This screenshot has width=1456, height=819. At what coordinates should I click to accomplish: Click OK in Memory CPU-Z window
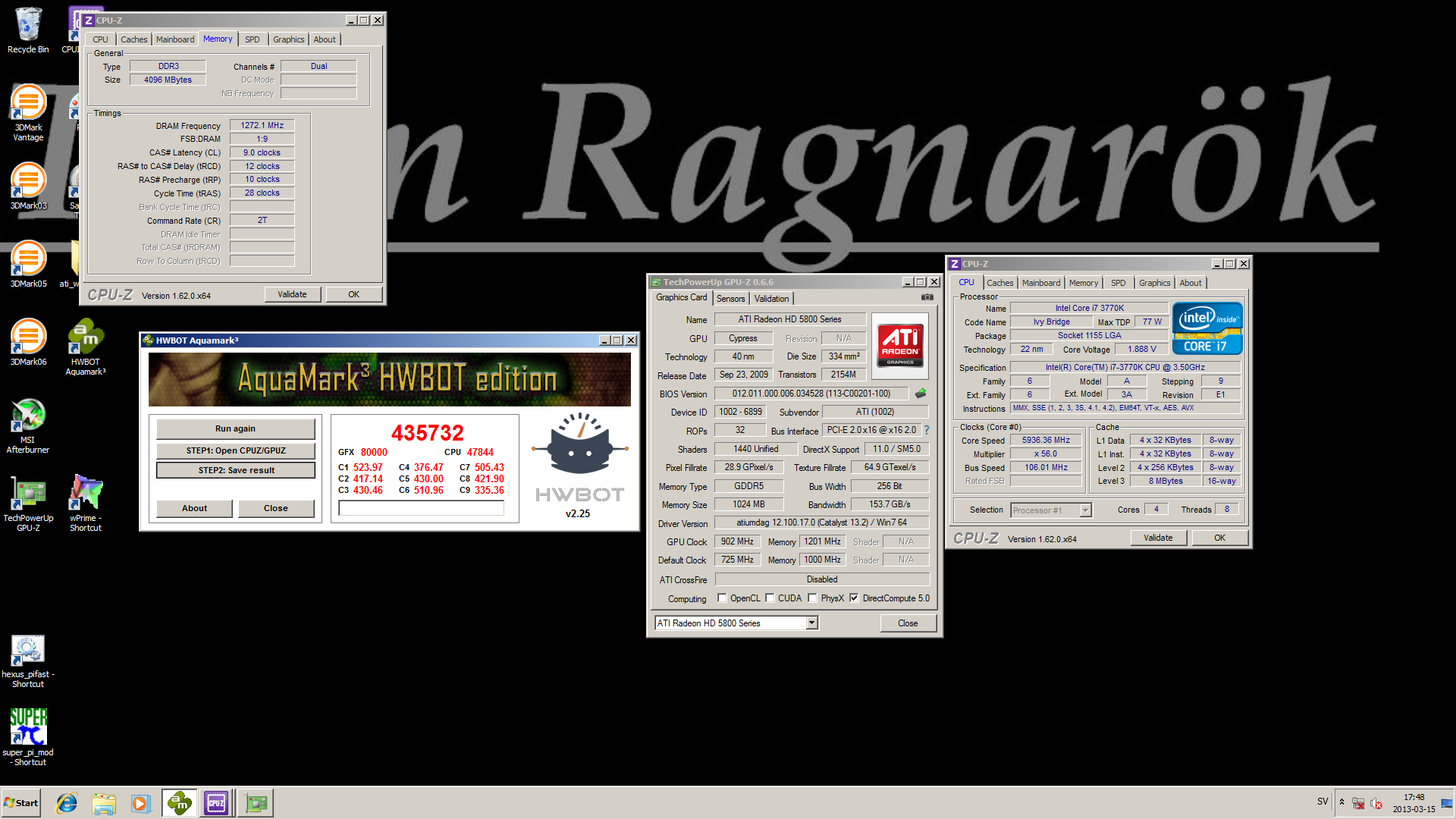pos(354,294)
